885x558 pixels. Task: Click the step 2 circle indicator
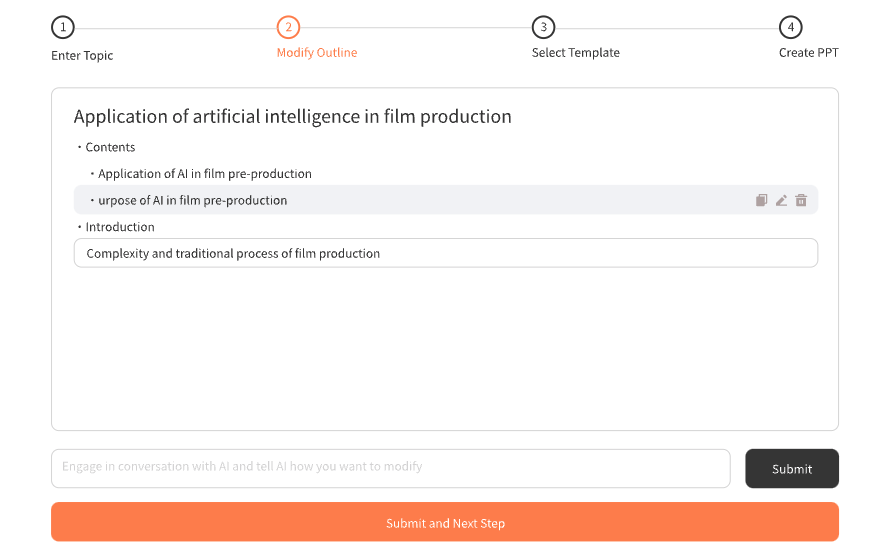(x=288, y=27)
